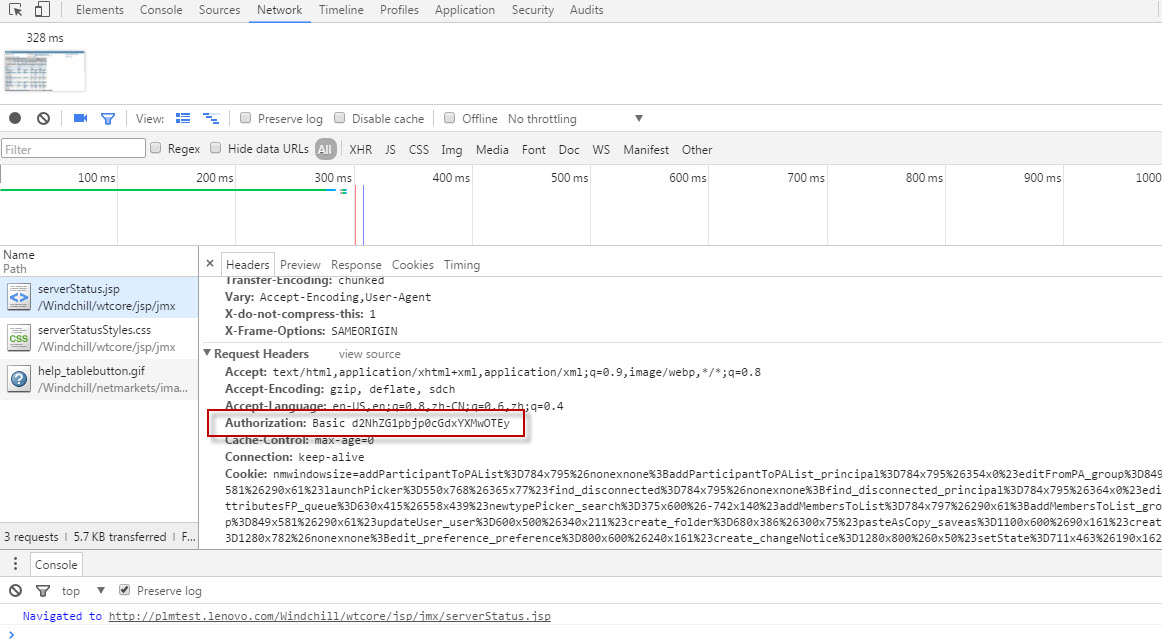Switch to the Timeline panel tab

(341, 10)
